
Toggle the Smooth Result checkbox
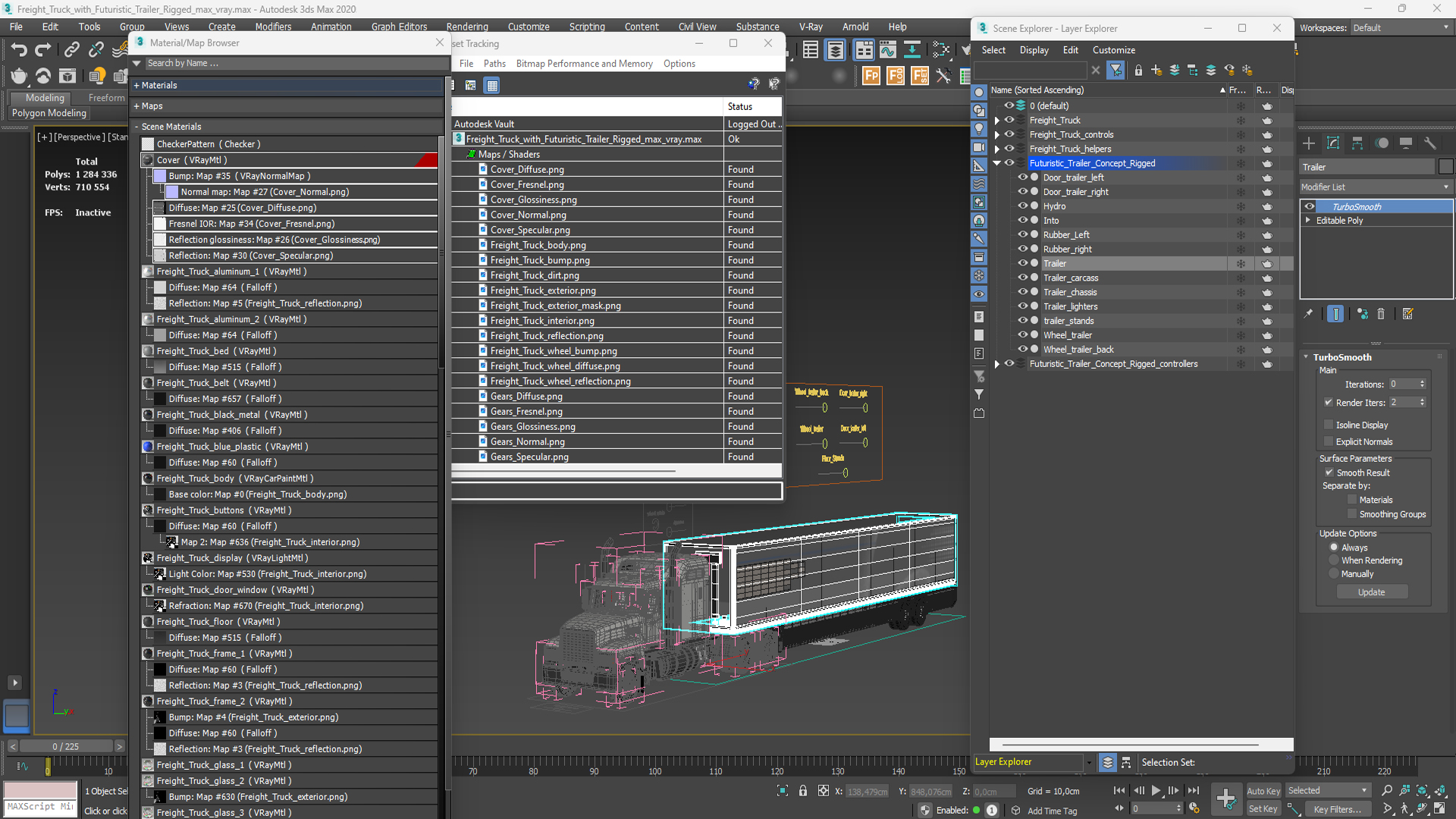[1329, 472]
